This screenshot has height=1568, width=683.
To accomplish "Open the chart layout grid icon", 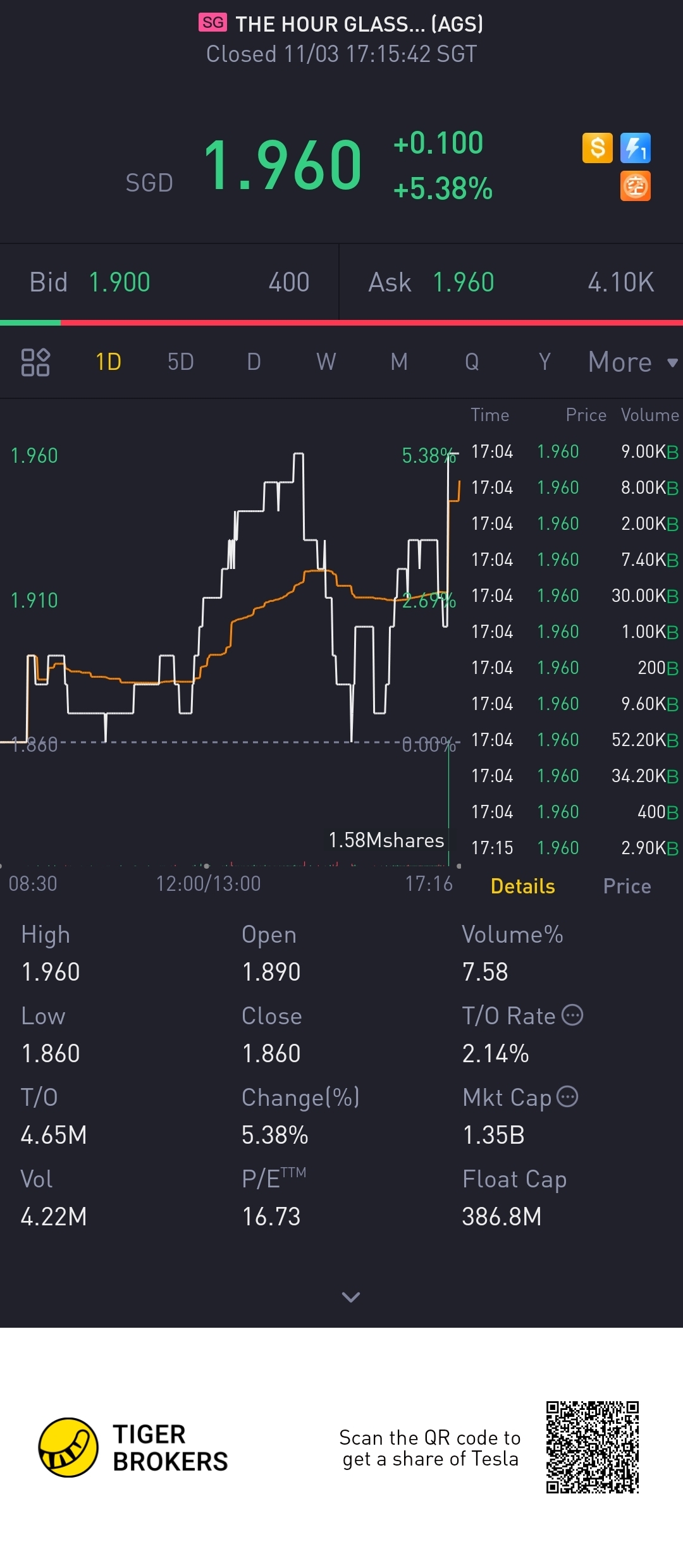I will [x=35, y=362].
